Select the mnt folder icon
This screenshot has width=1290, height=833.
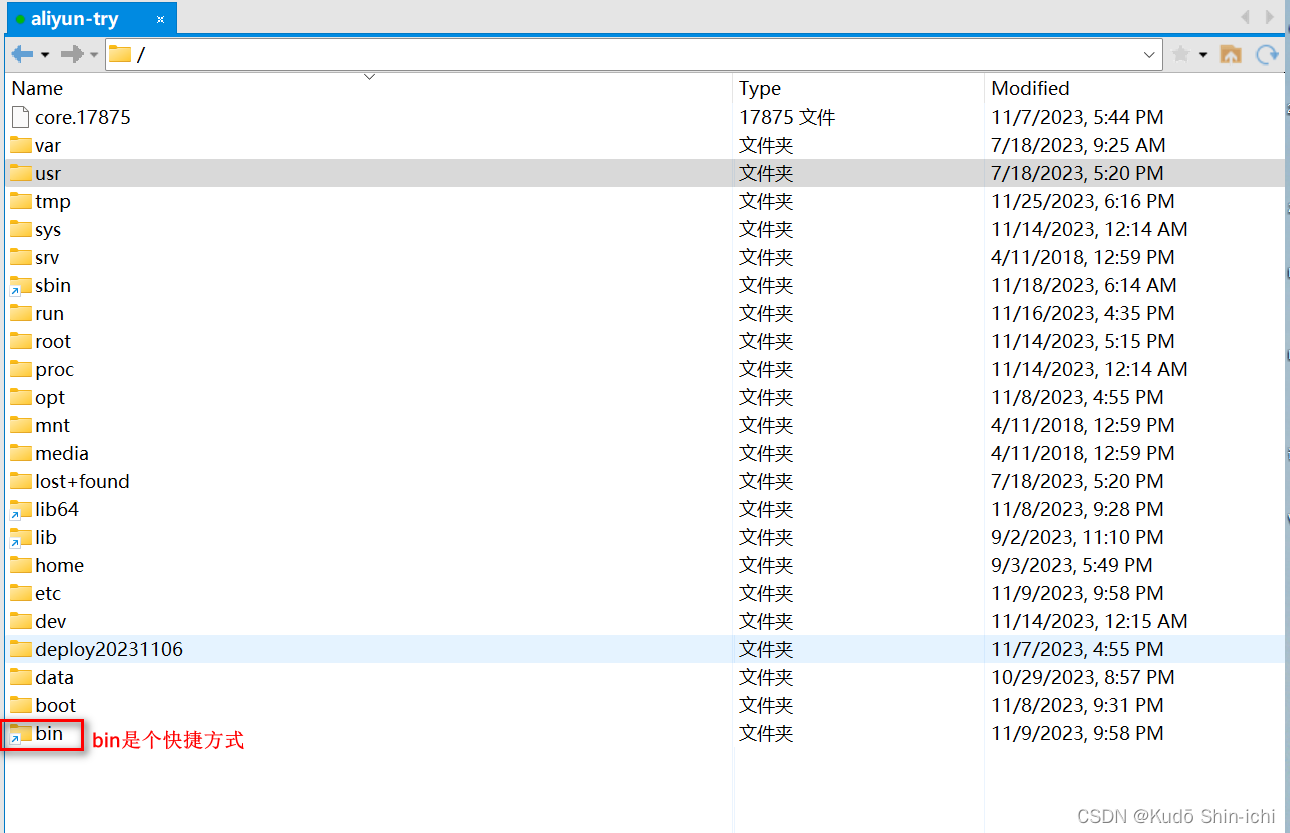pyautogui.click(x=21, y=425)
